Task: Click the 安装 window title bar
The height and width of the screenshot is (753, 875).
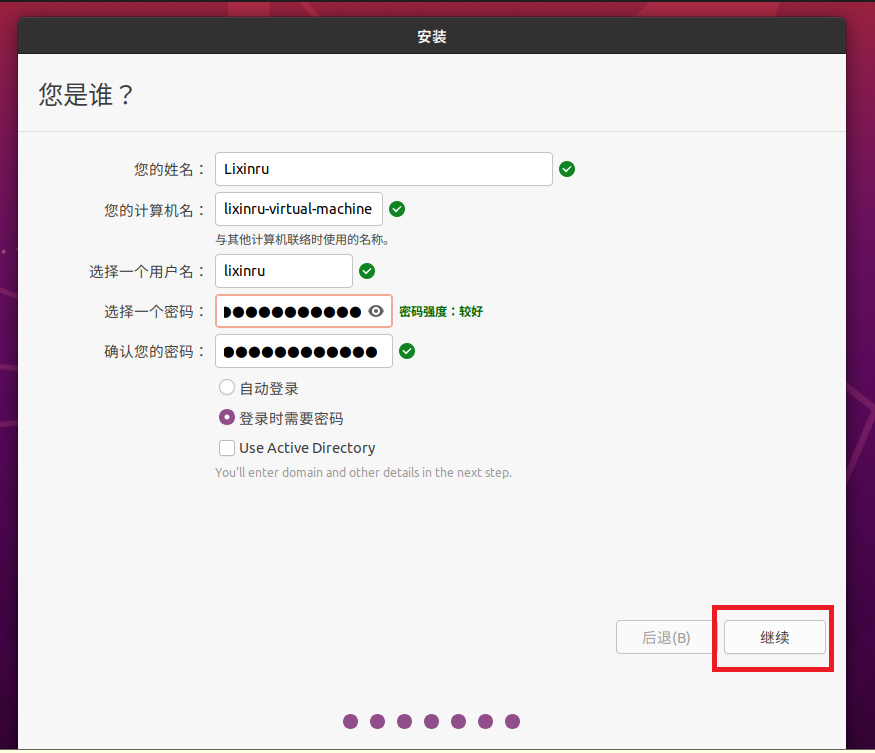Action: coord(432,37)
